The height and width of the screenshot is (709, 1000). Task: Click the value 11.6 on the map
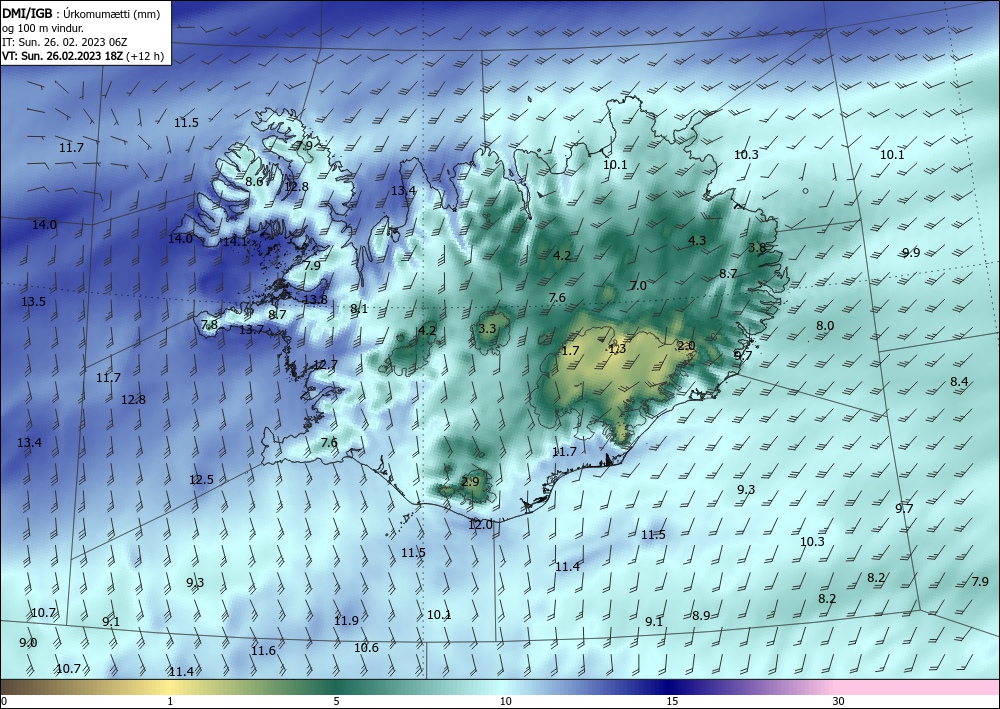pos(263,651)
